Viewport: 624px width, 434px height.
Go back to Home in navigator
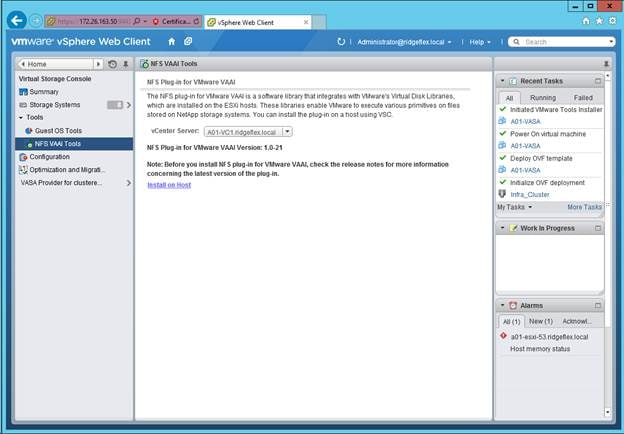tap(55, 64)
